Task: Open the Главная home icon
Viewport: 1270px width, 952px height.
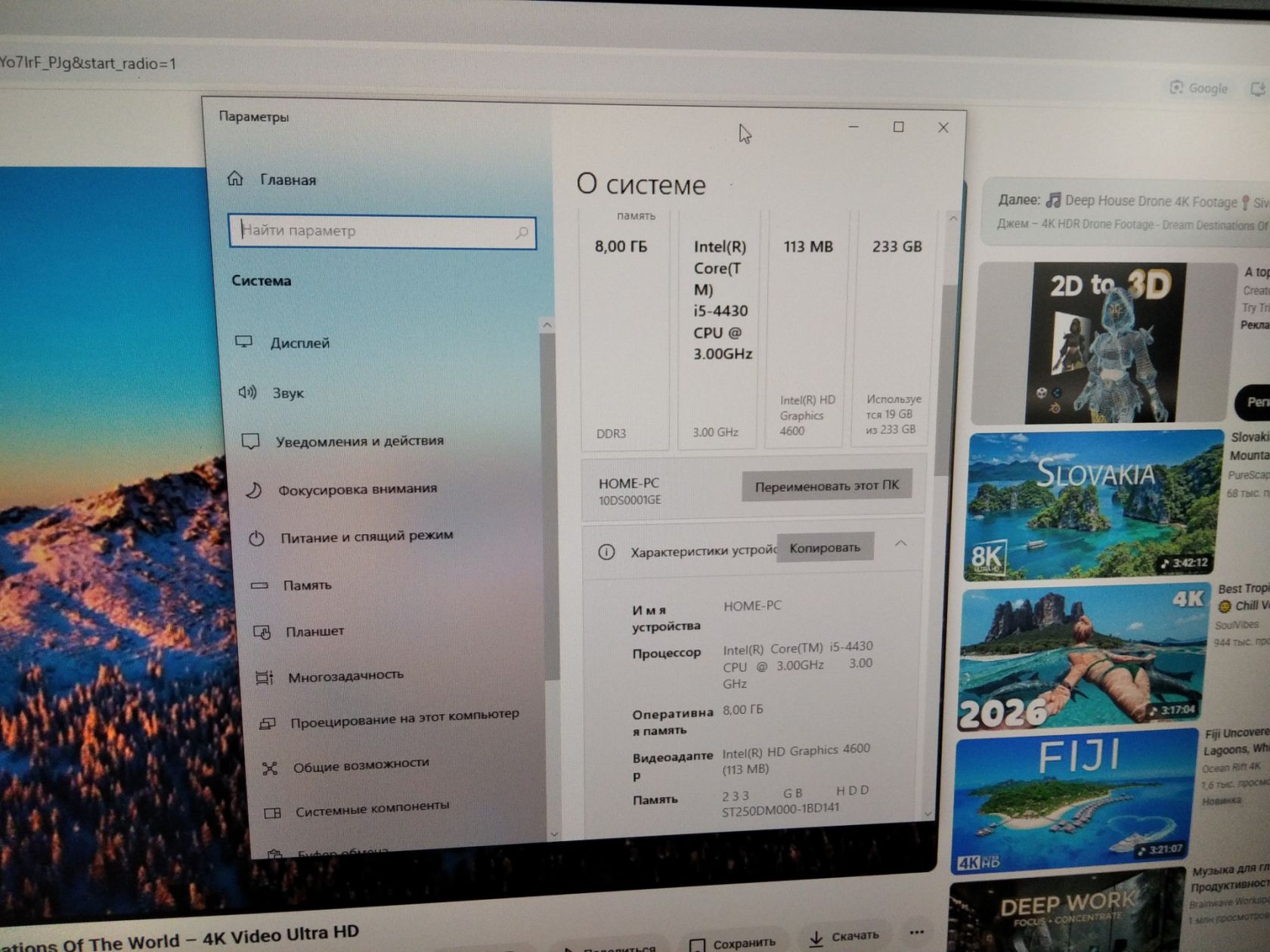Action: 235,178
